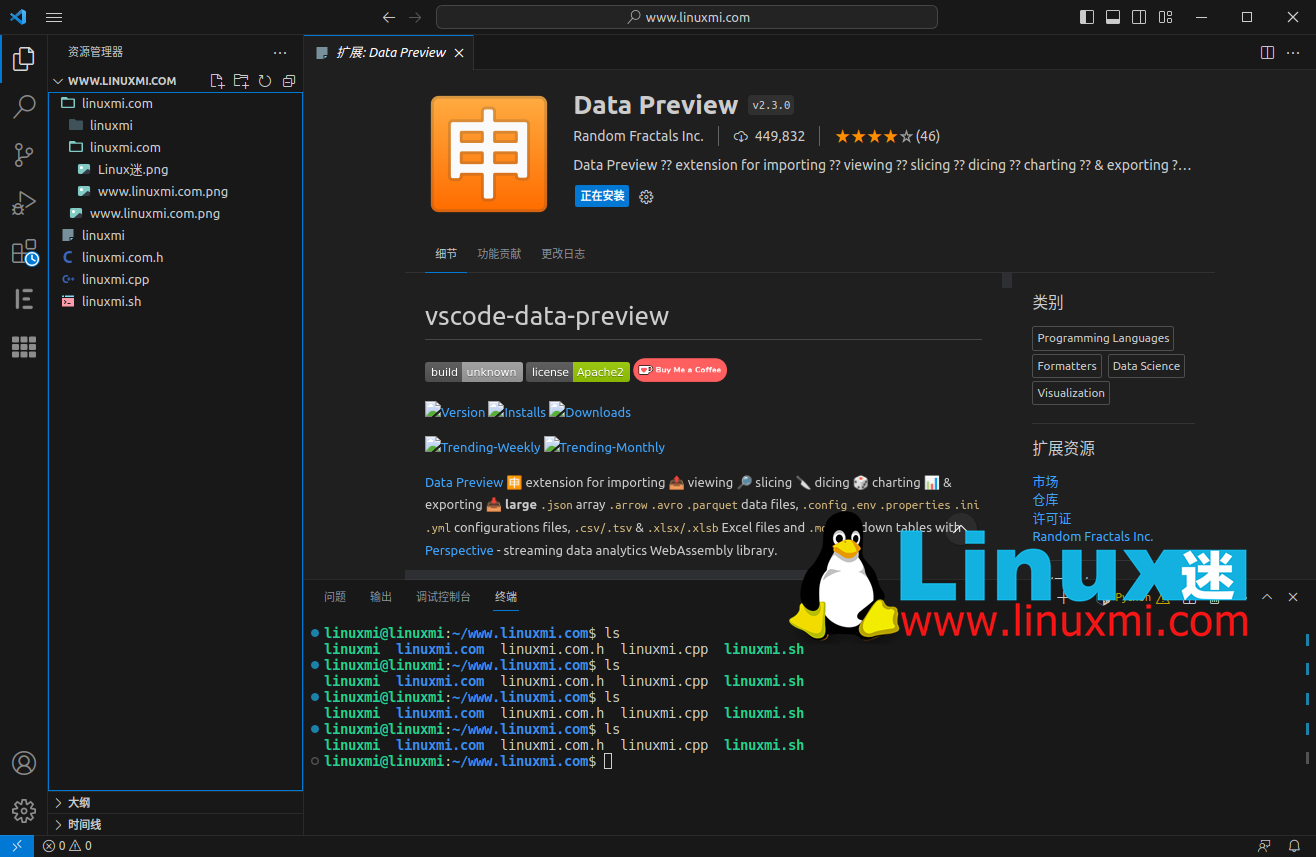Open the Run and Debug icon
Viewport: 1316px width, 857px height.
24,203
